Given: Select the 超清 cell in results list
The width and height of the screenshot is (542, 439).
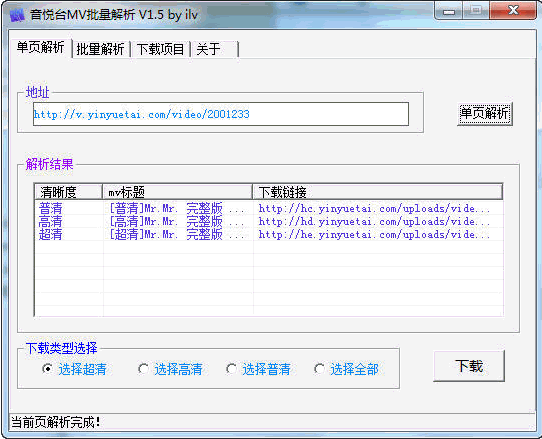Looking at the screenshot, I should tap(50, 235).
